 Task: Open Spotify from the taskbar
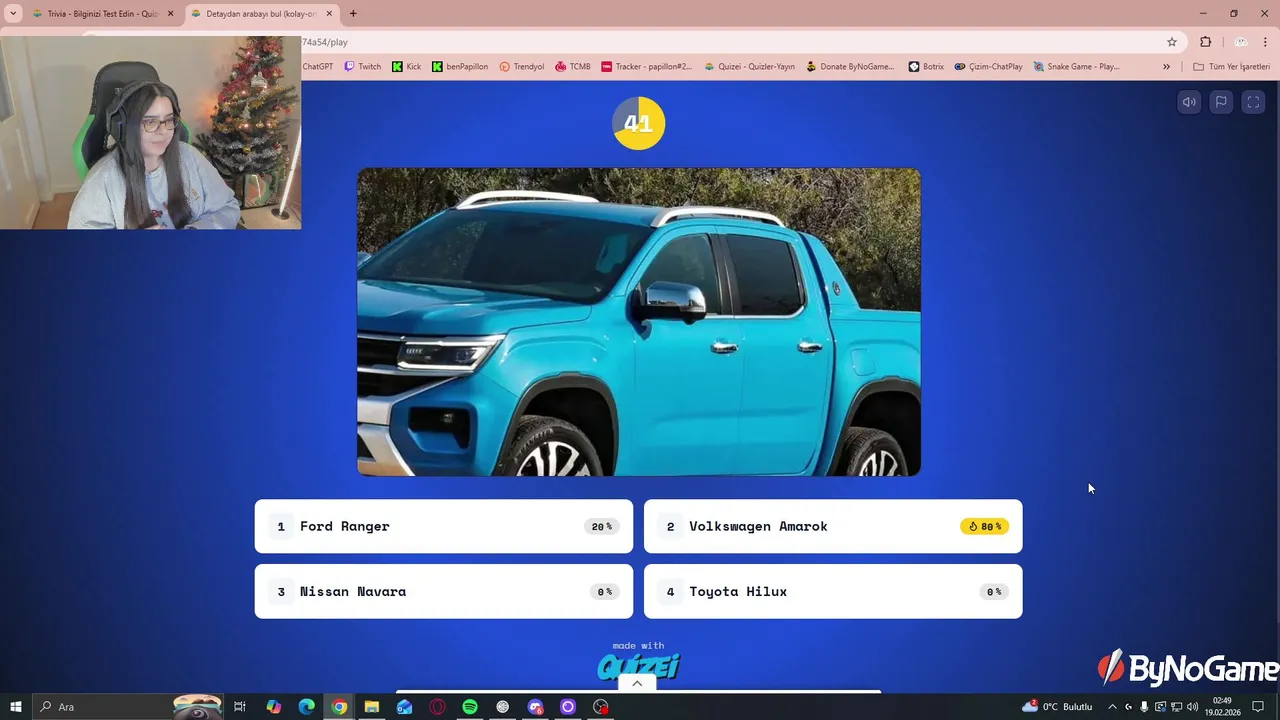pyautogui.click(x=470, y=707)
